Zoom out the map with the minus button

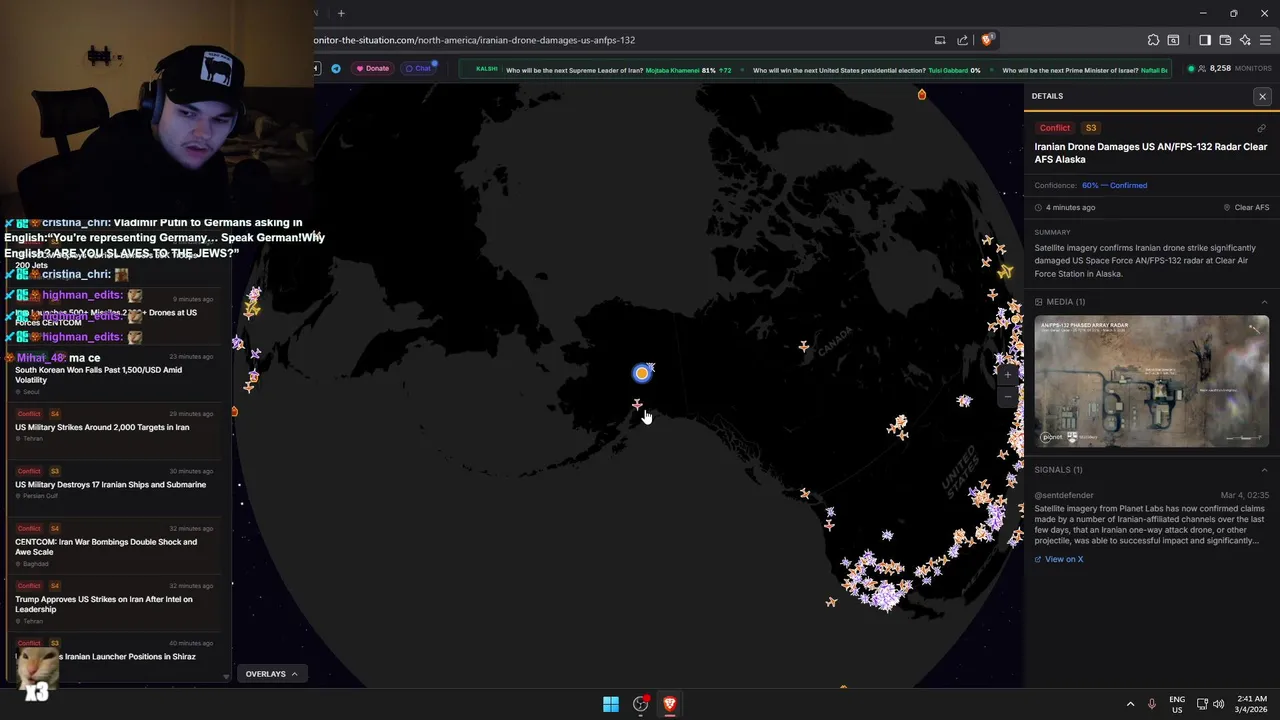1008,397
